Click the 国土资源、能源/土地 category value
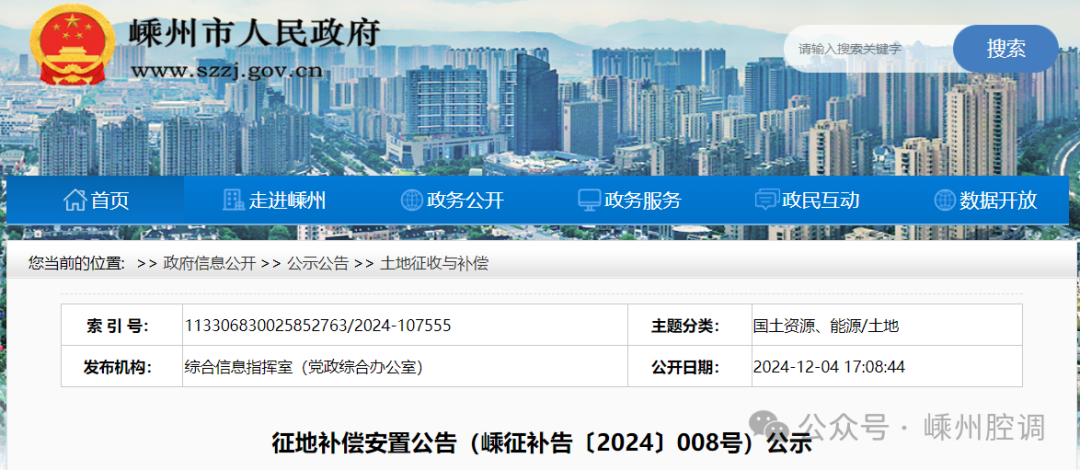The height and width of the screenshot is (470, 1080). click(x=826, y=325)
